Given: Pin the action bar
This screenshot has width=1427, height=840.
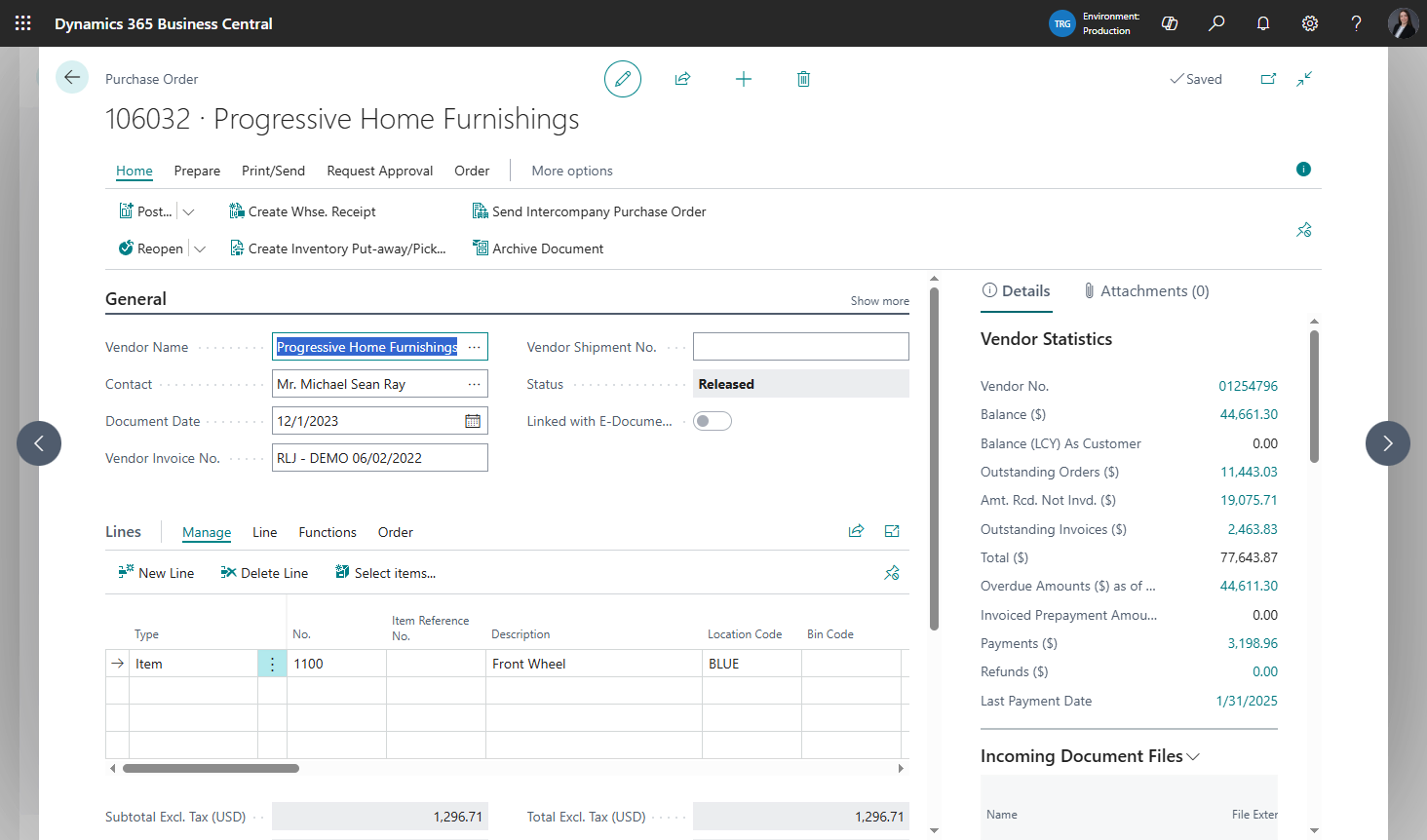Looking at the screenshot, I should (x=1304, y=230).
